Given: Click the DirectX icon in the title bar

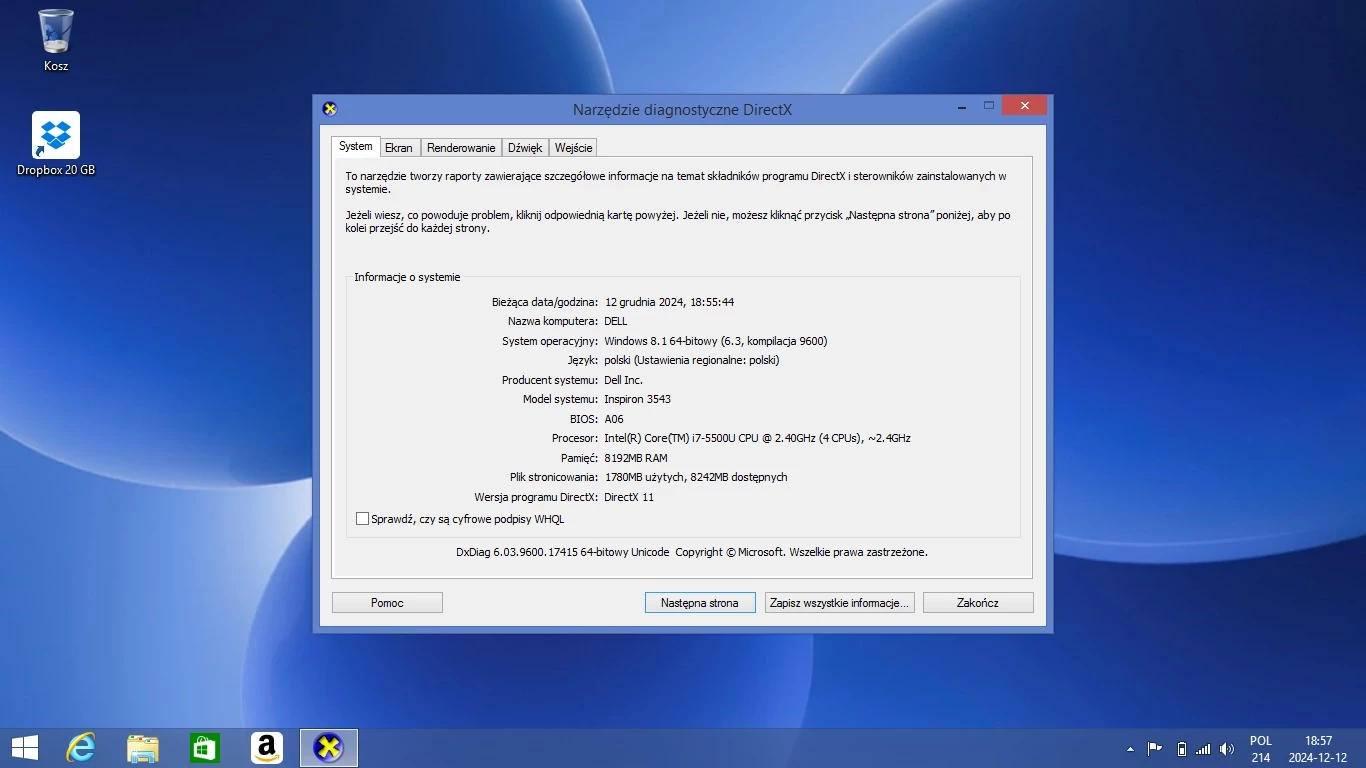Looking at the screenshot, I should [330, 109].
